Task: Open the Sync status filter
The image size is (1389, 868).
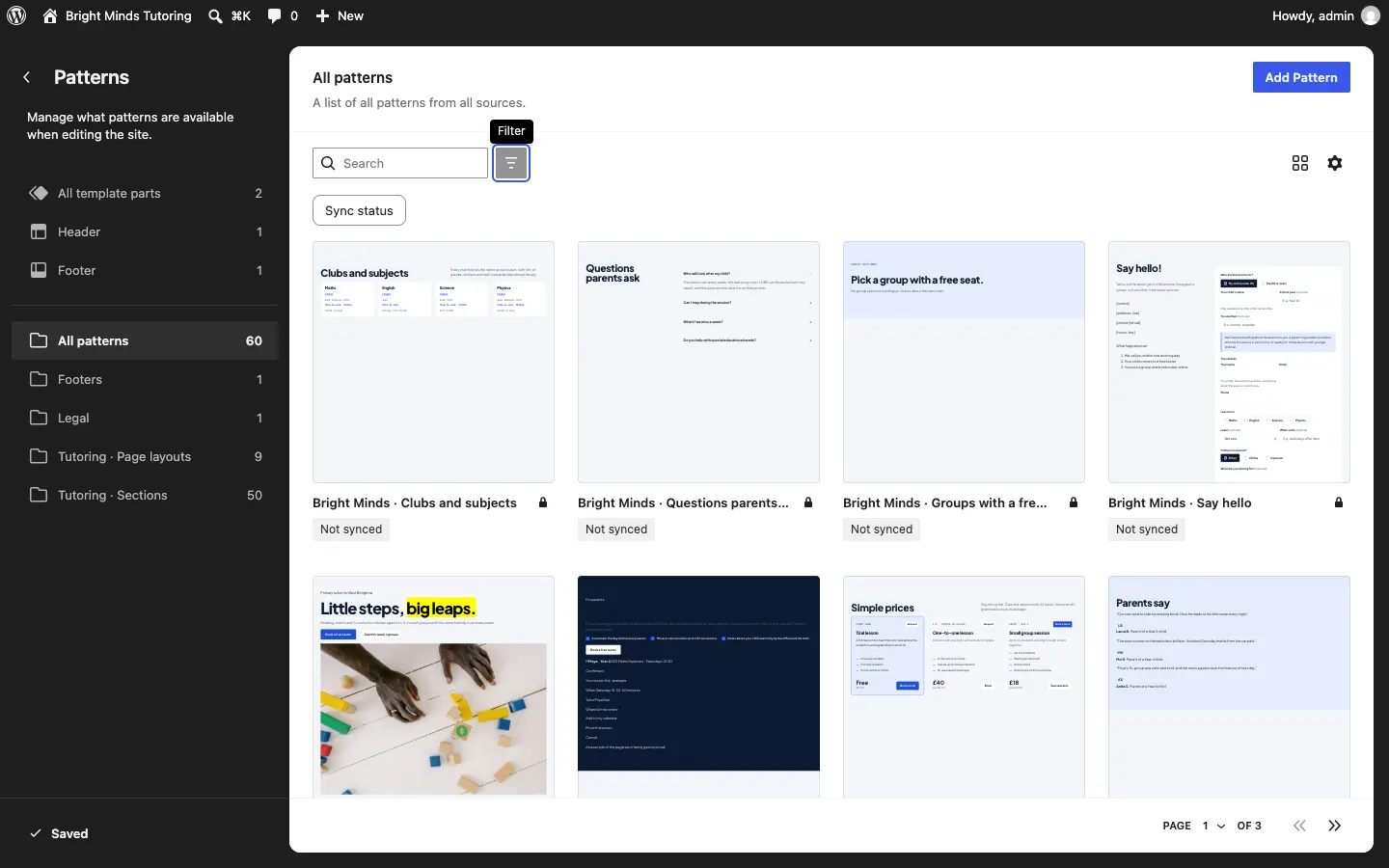Action: 359,210
